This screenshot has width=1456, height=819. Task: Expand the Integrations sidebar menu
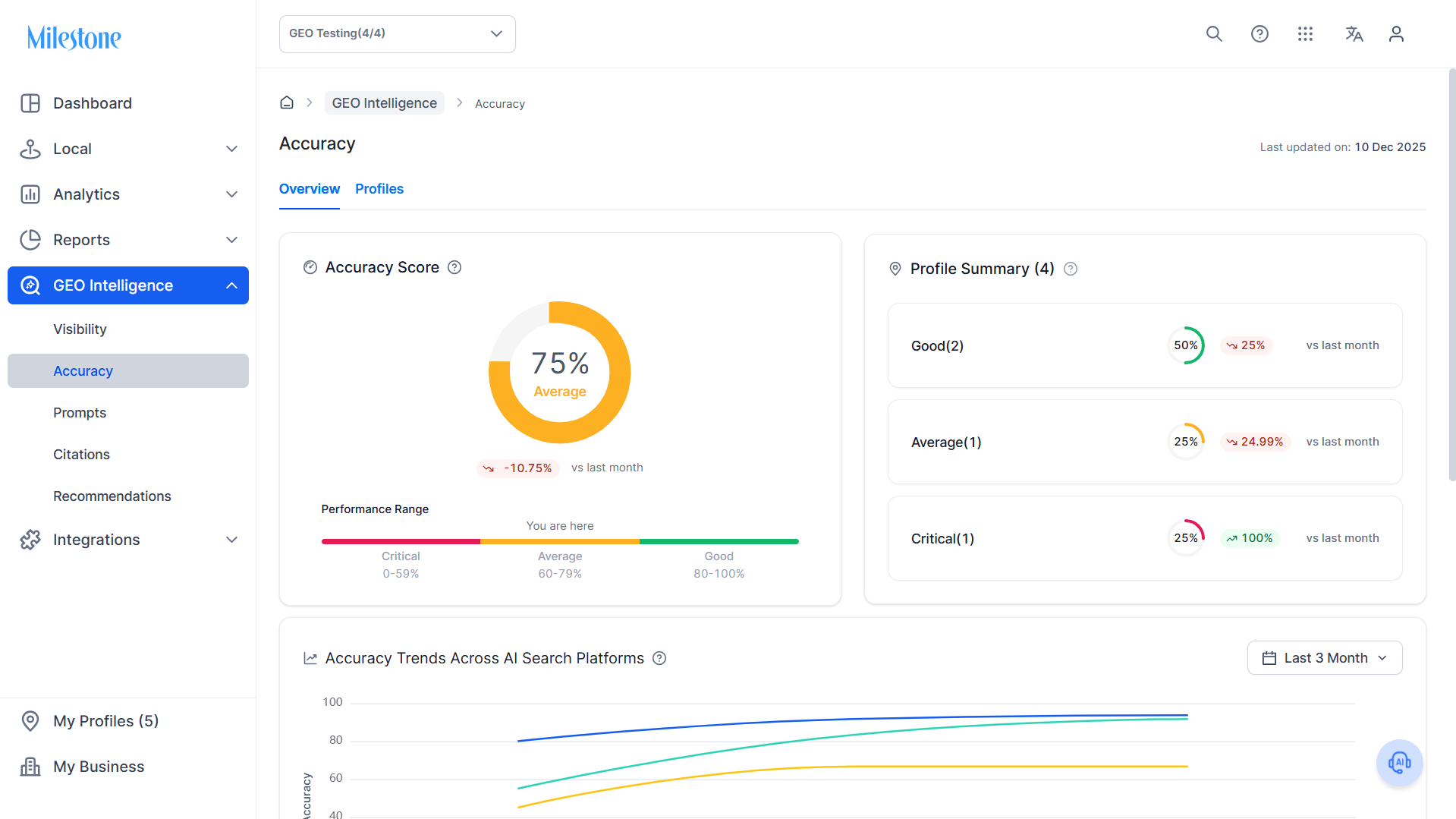coord(128,540)
